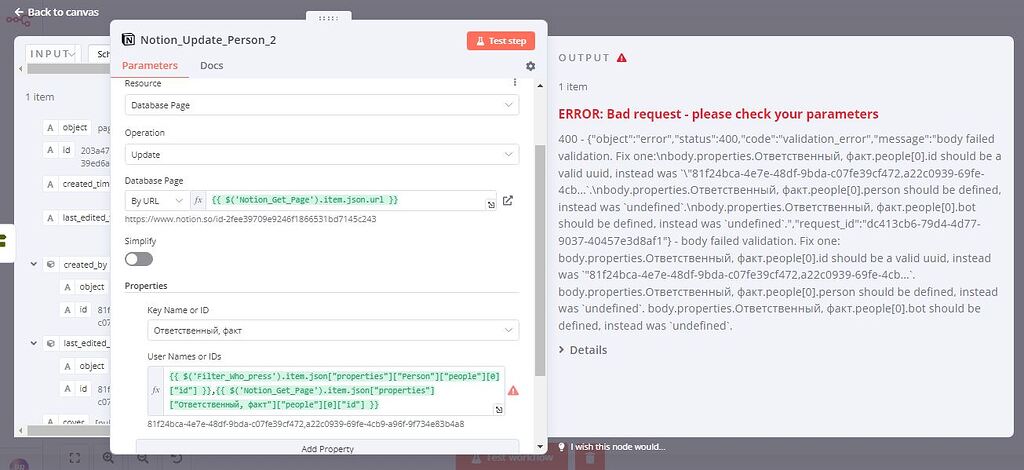Go back to canvas
Image resolution: width=1024 pixels, height=470 pixels.
coord(56,12)
